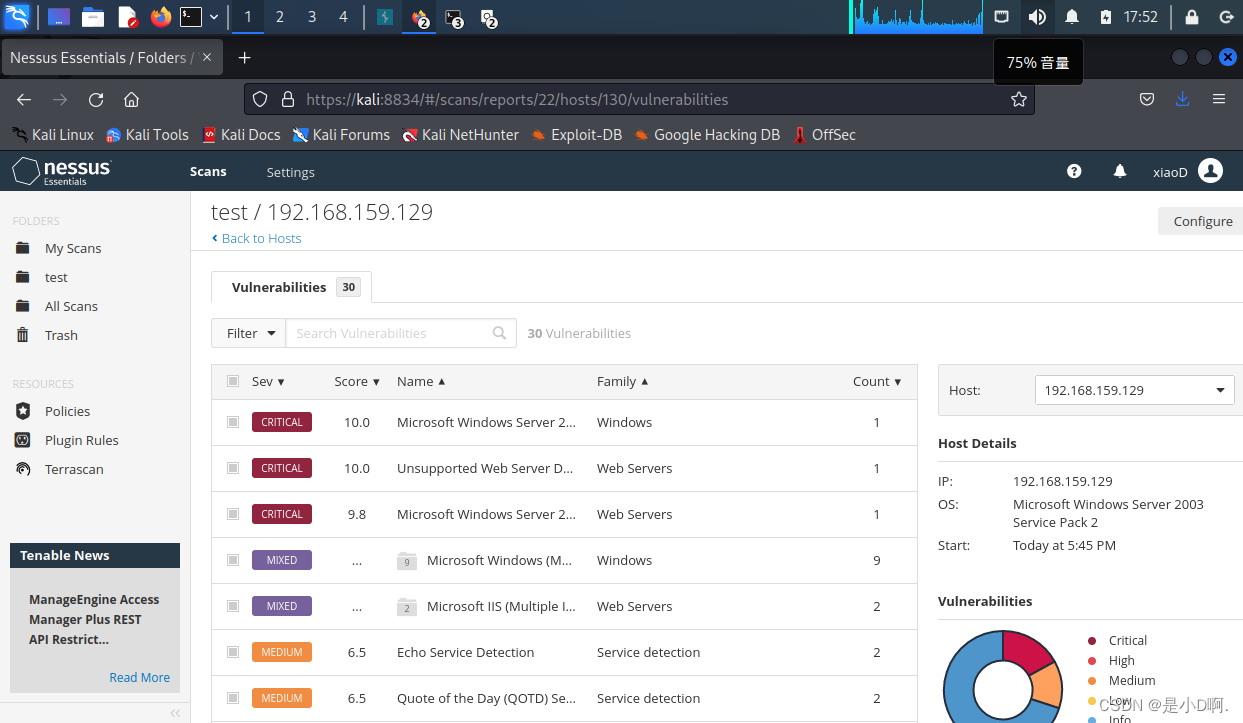Viewport: 1243px width, 723px height.
Task: Open the Filter dropdown
Action: 248,333
